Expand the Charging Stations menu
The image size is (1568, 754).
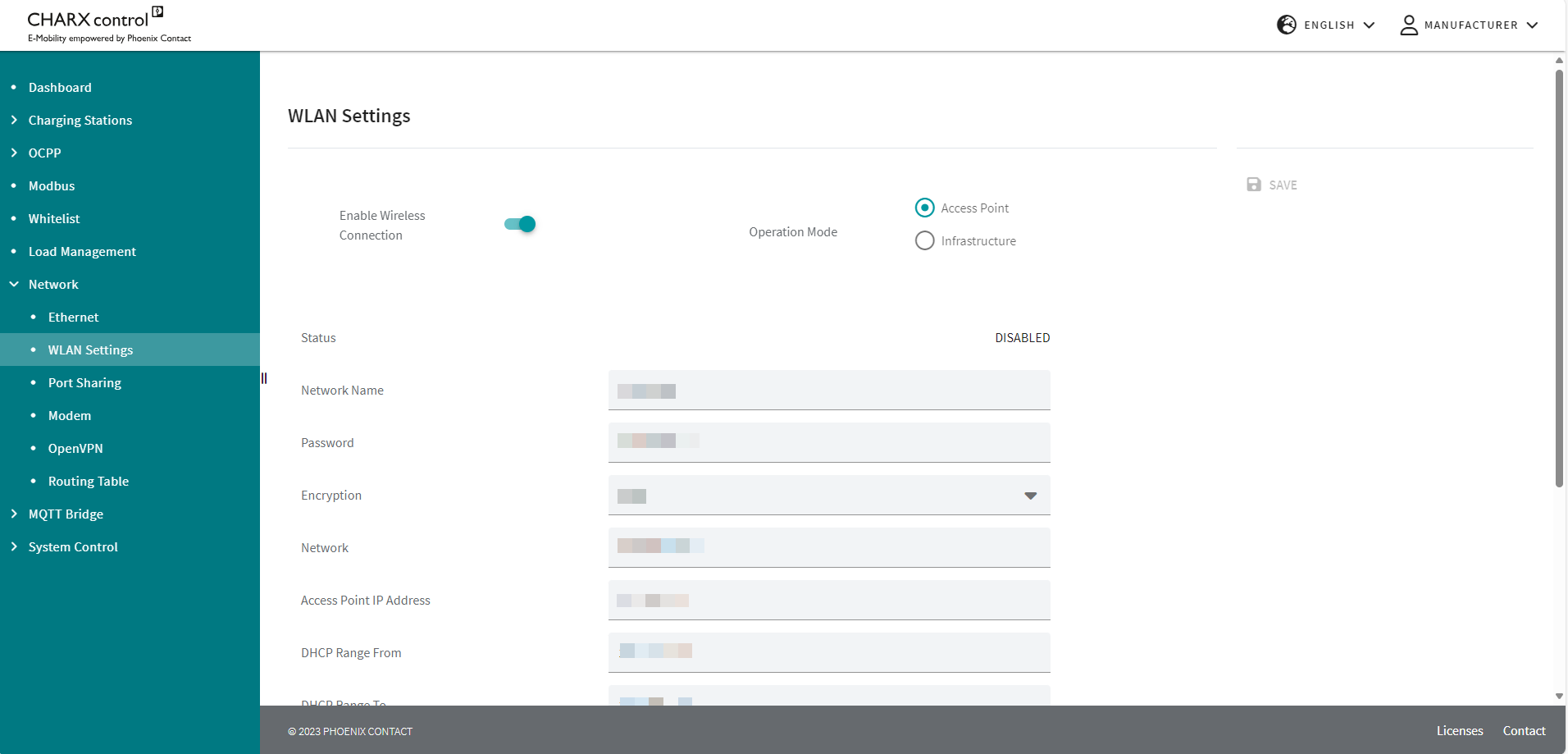coord(80,120)
